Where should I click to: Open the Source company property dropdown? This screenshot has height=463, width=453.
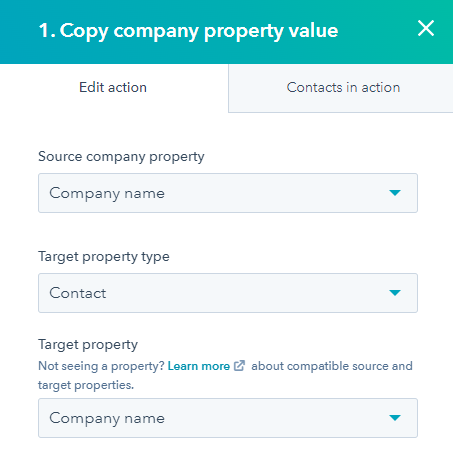228,193
